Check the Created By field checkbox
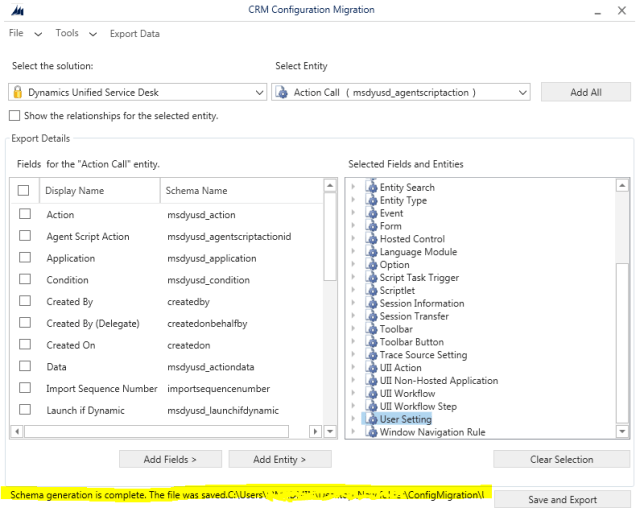This screenshot has height=516, width=640. (x=25, y=301)
